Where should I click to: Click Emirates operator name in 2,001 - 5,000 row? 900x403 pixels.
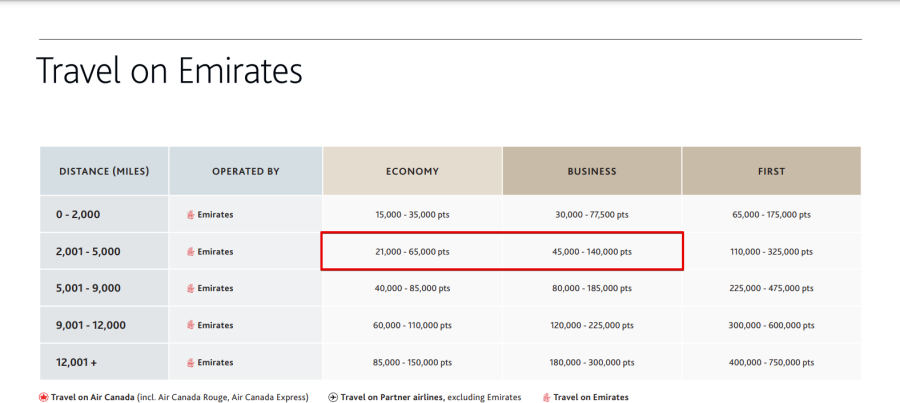point(215,251)
